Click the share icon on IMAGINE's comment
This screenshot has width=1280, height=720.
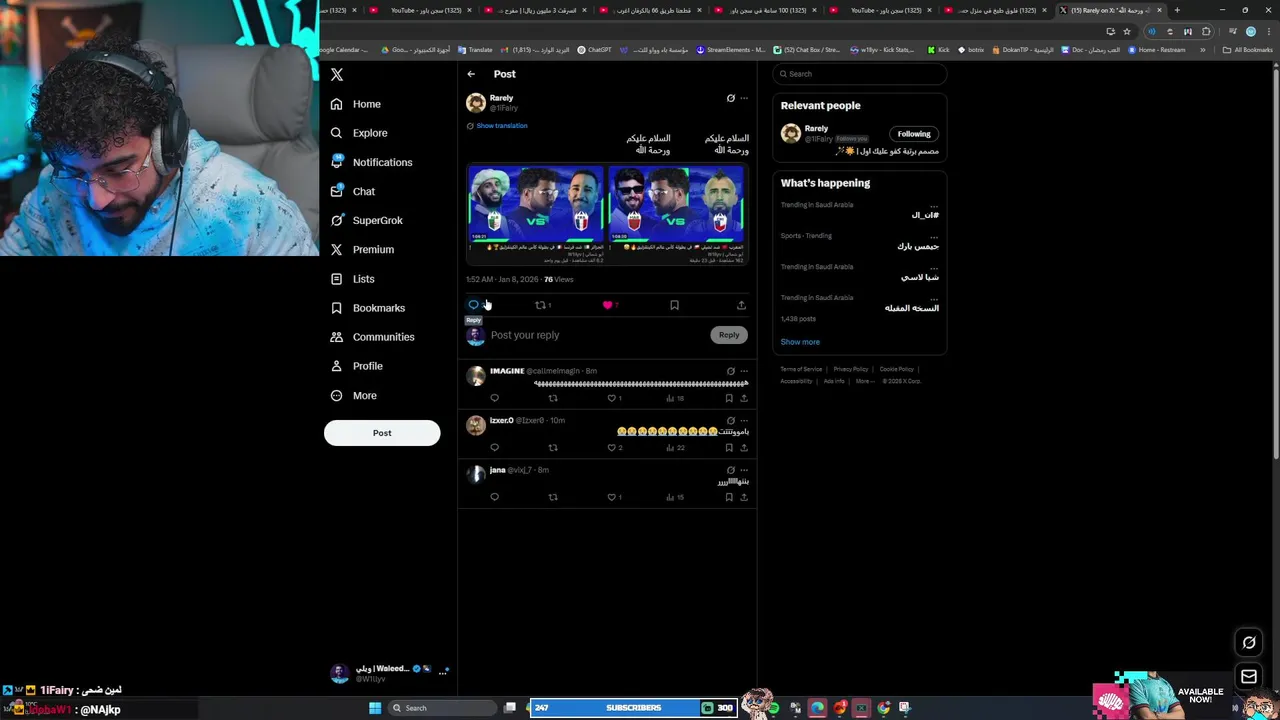click(x=743, y=398)
